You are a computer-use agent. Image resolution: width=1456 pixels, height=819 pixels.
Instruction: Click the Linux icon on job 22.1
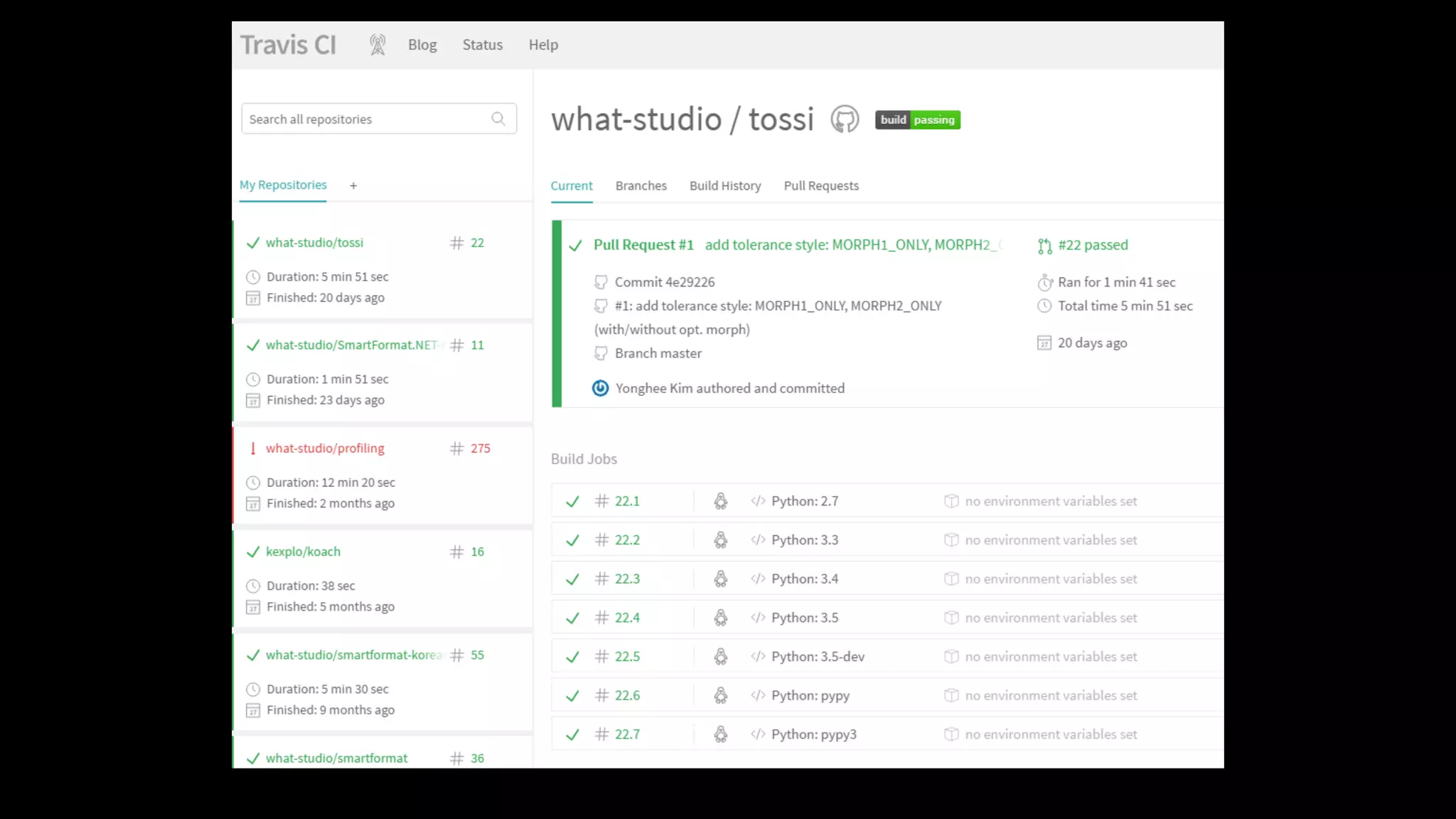point(720,501)
